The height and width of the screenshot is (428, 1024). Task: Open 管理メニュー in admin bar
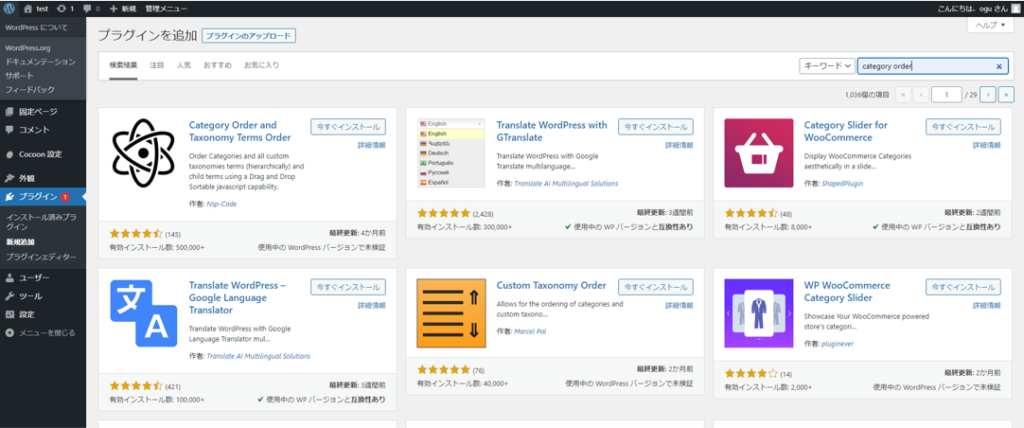[166, 8]
